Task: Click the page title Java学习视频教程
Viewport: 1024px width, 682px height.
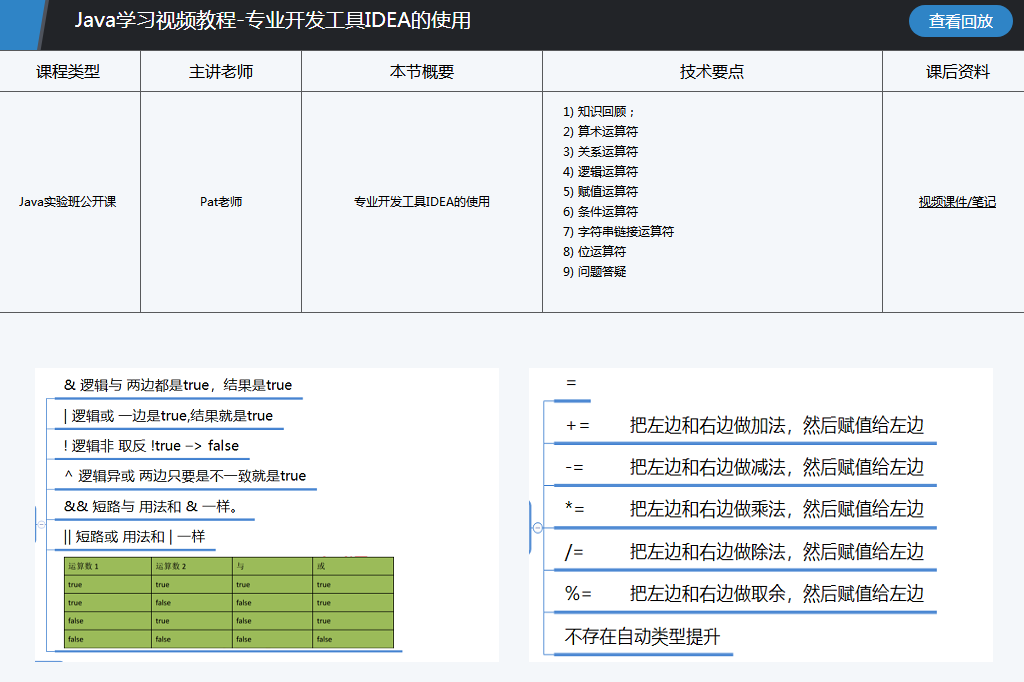Action: pyautogui.click(x=272, y=21)
